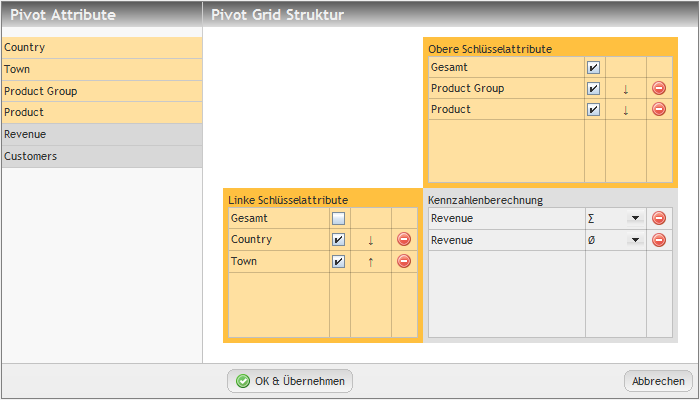The width and height of the screenshot is (700, 400).
Task: Remove Product Group from upper key attributes
Action: (658, 88)
